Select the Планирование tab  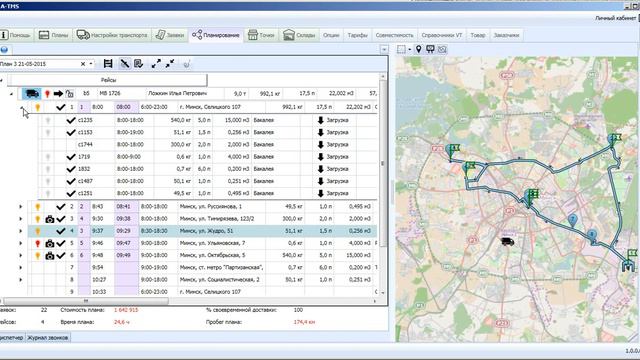[x=216, y=35]
